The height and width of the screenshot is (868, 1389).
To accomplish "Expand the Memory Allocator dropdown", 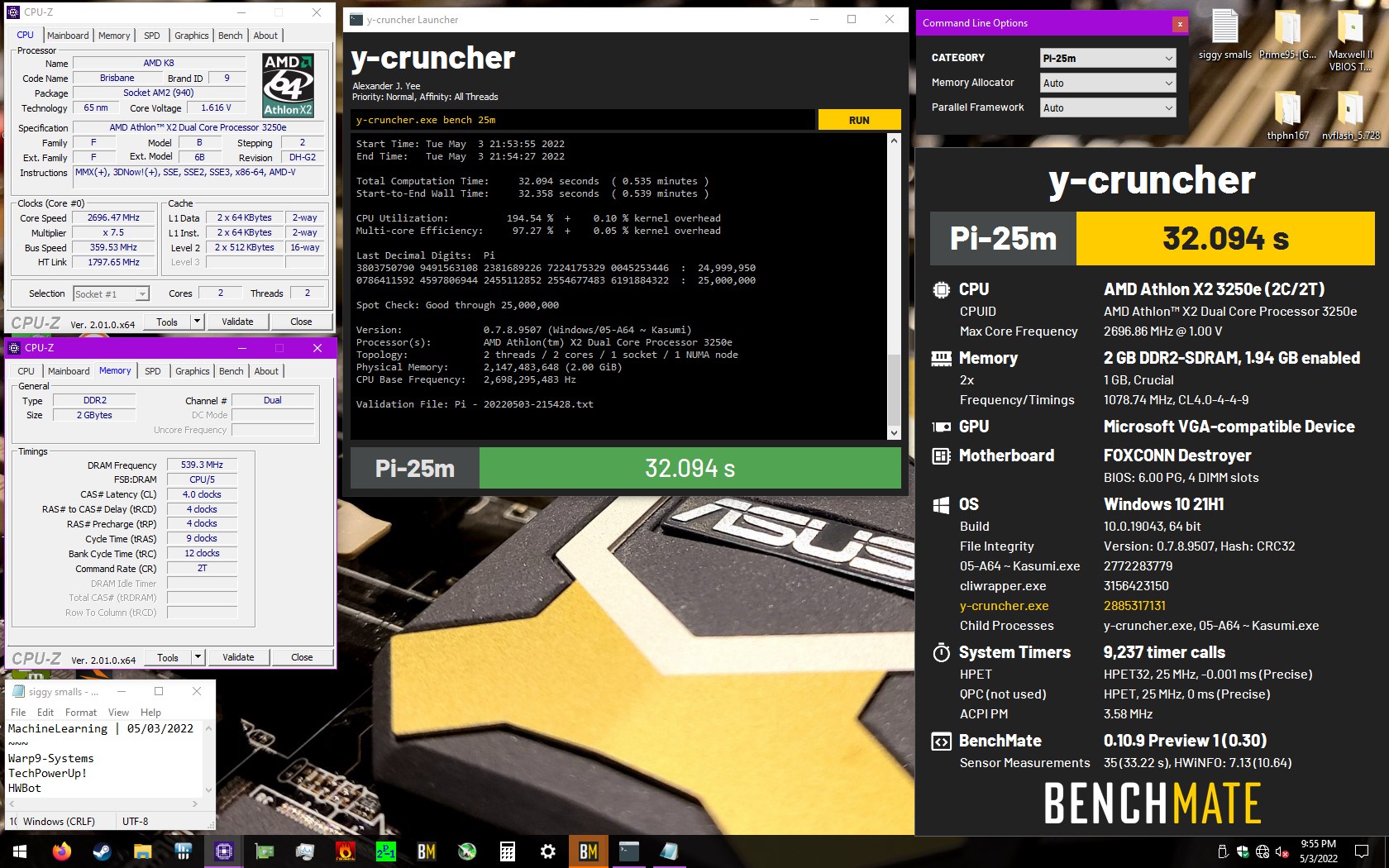I will [x=1107, y=83].
